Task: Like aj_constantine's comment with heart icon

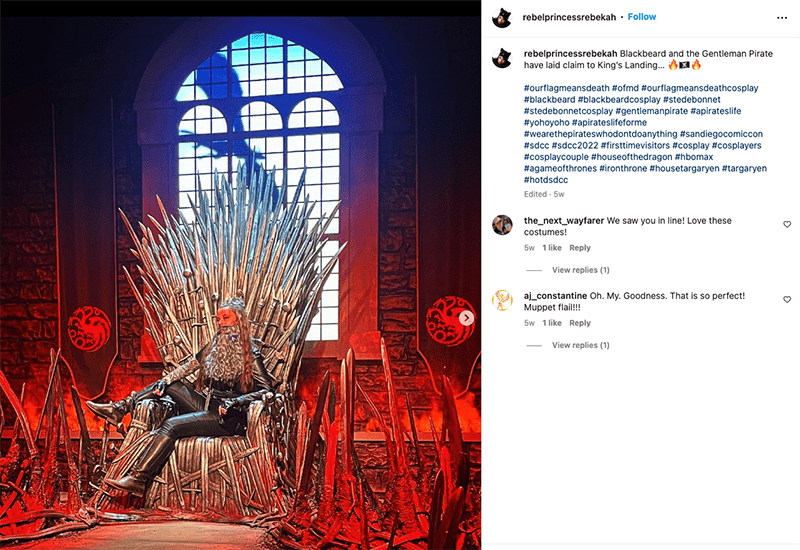Action: tap(787, 299)
